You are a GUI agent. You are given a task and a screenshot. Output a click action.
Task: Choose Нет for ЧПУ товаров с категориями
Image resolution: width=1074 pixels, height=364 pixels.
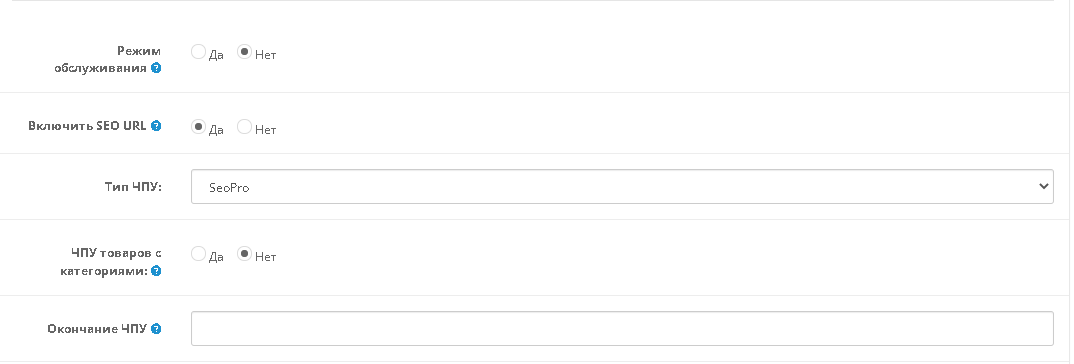244,254
